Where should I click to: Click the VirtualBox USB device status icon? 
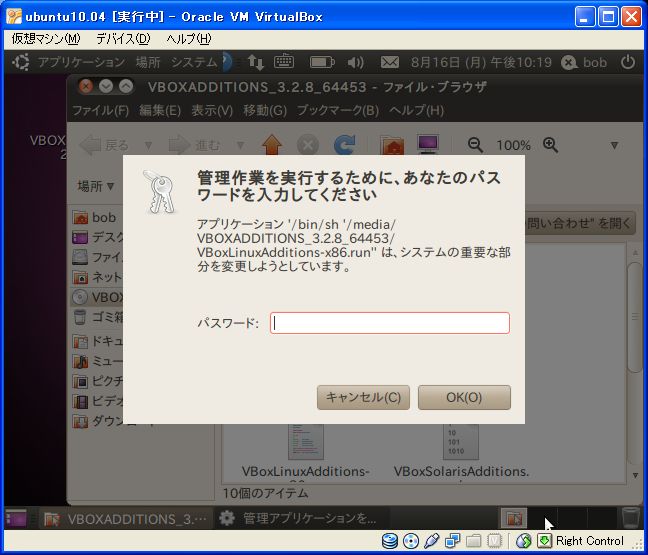click(431, 541)
